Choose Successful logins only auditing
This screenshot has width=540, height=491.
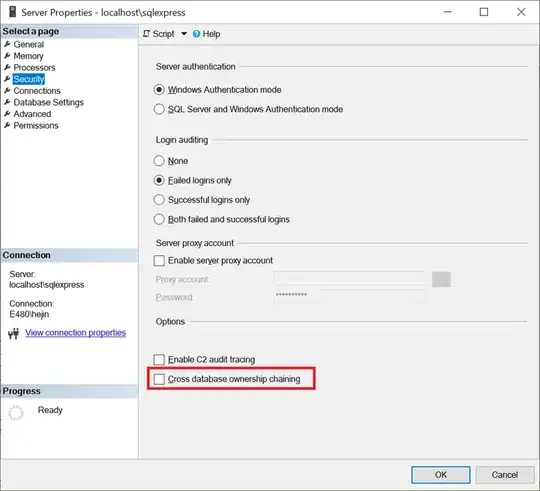pos(159,200)
